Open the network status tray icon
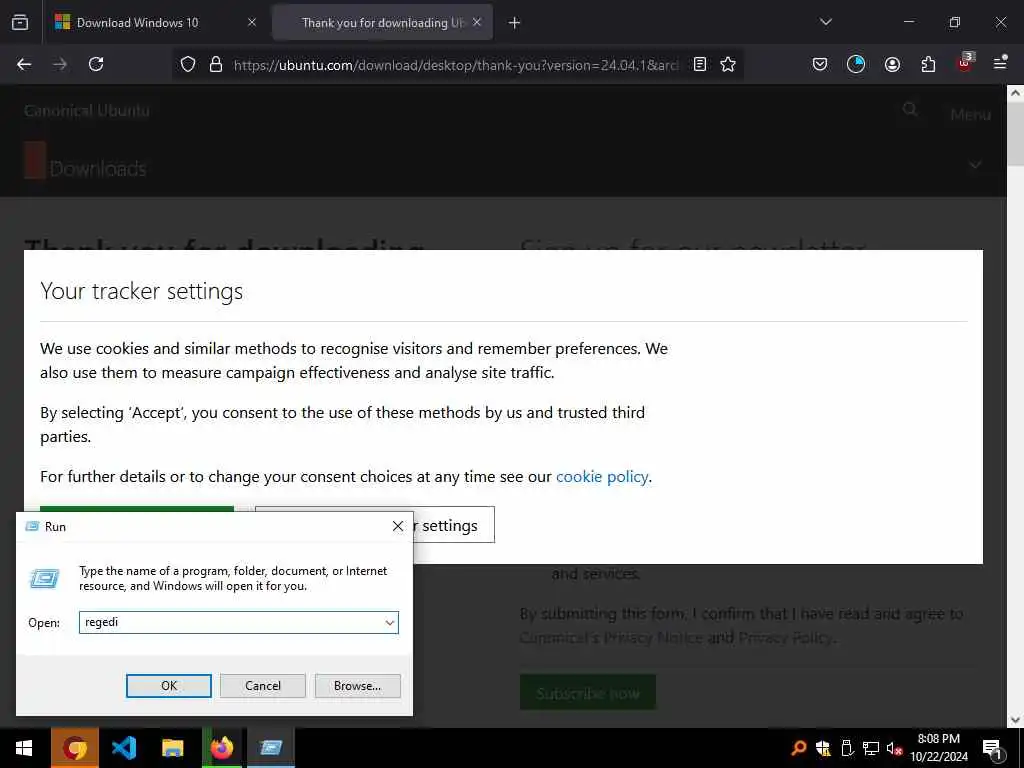This screenshot has height=768, width=1024. tap(871, 748)
